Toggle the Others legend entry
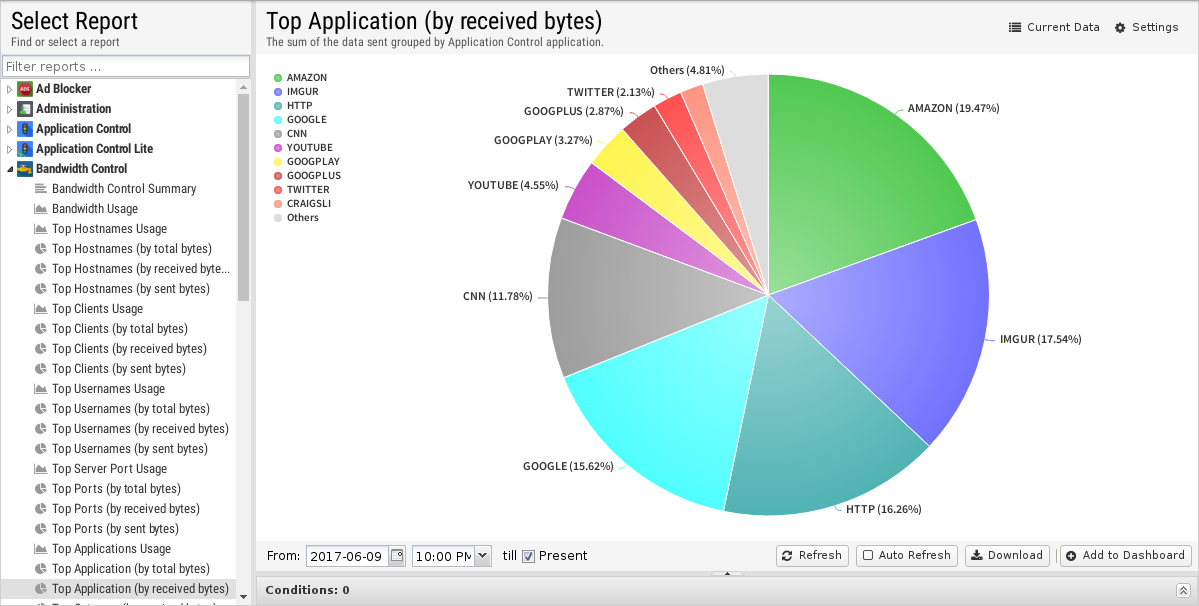The height and width of the screenshot is (606, 1199). coord(296,217)
